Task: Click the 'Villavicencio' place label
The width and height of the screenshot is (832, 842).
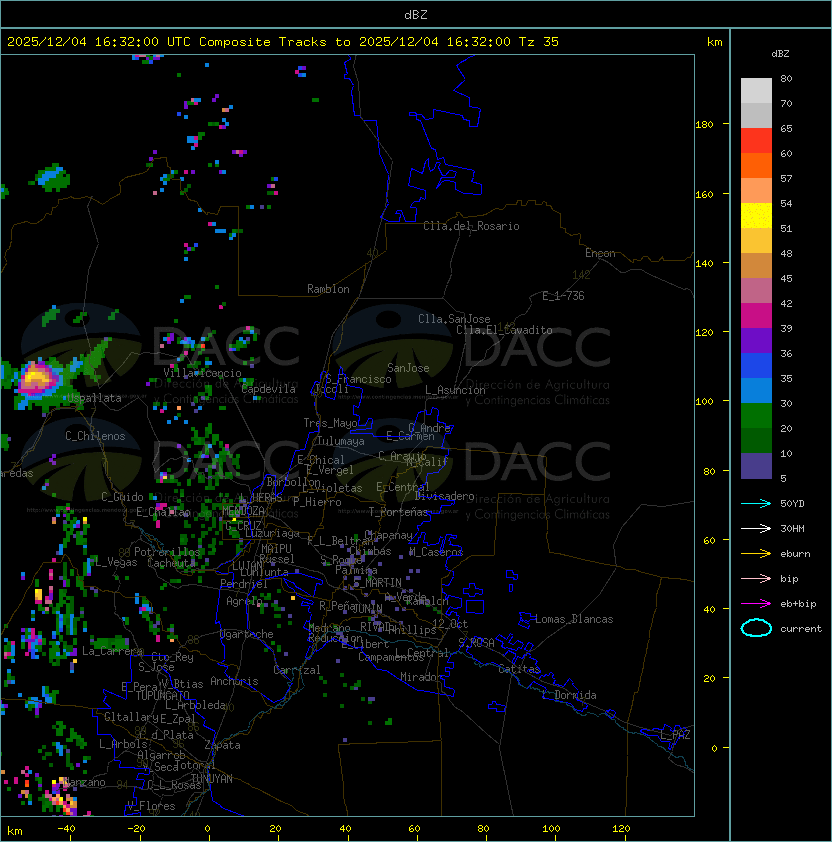Action: 202,373
